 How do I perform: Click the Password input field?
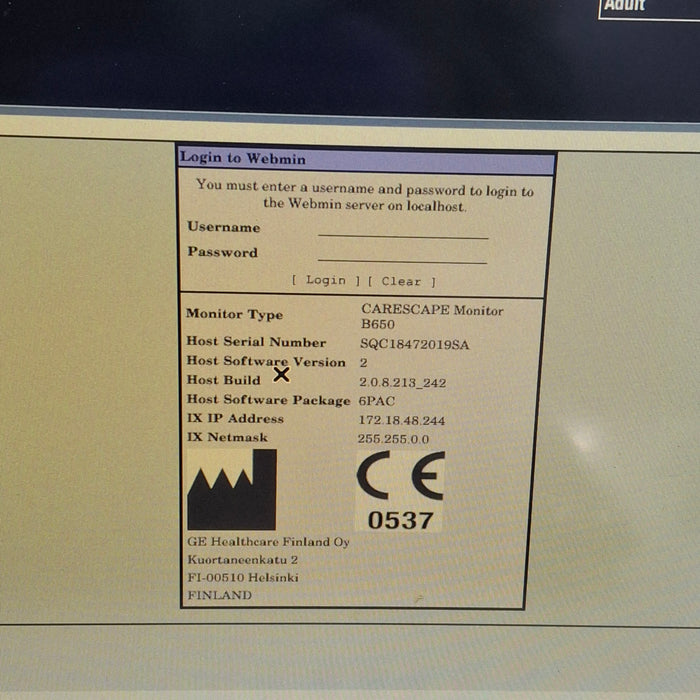pyautogui.click(x=402, y=254)
